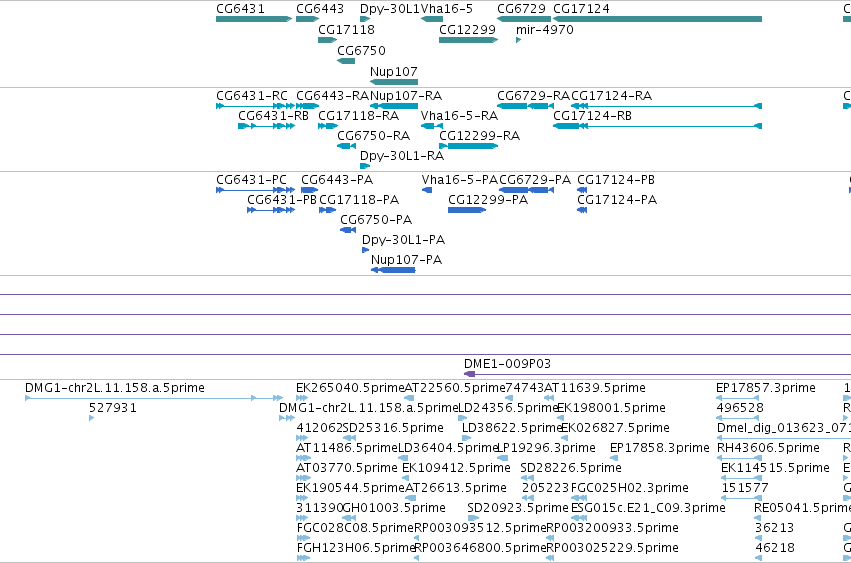Image resolution: width=851 pixels, height=563 pixels.
Task: Select protein Dpy-30L1-PA label
Action: 404,240
